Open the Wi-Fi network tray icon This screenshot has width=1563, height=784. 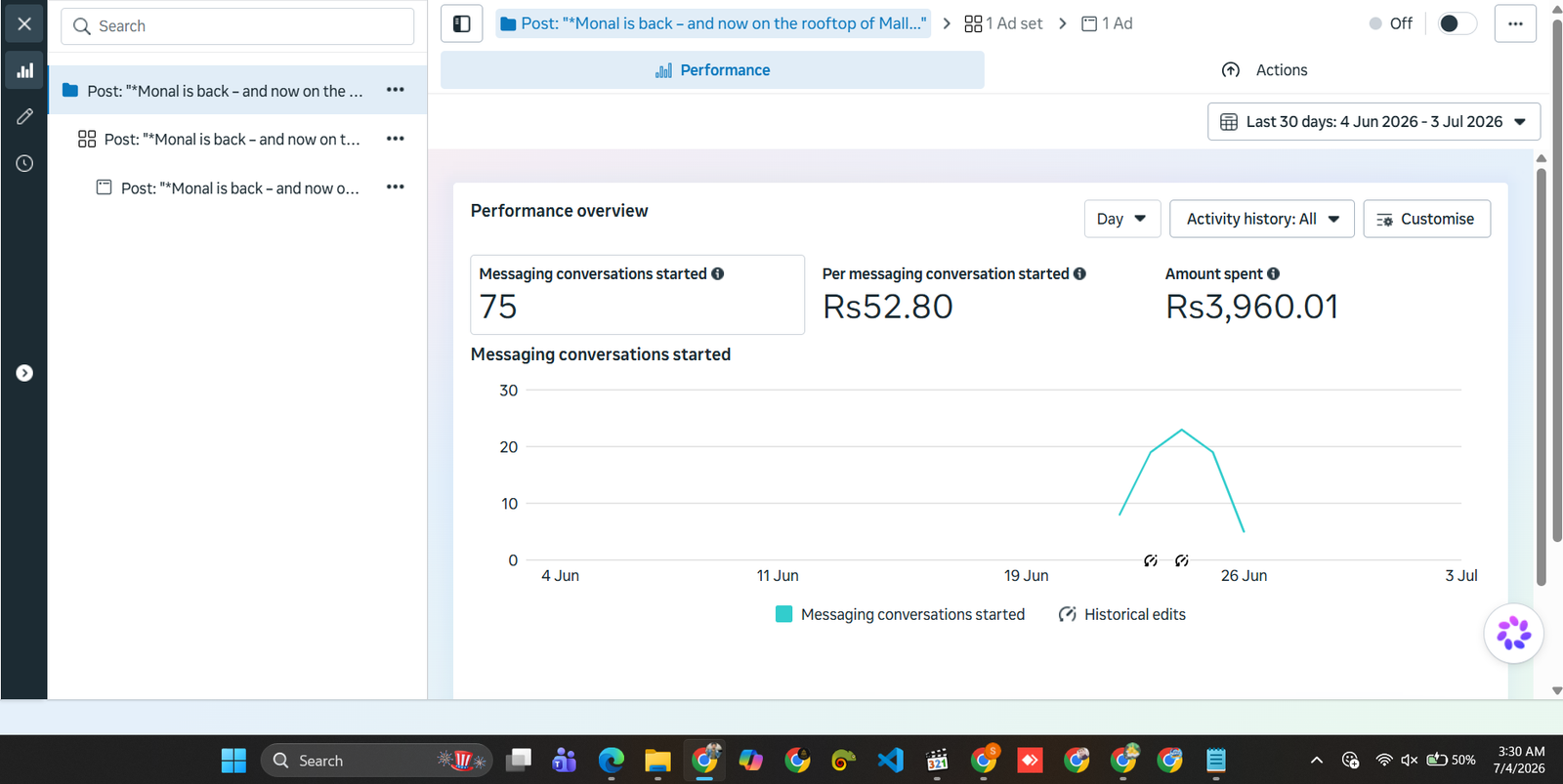tap(1384, 761)
